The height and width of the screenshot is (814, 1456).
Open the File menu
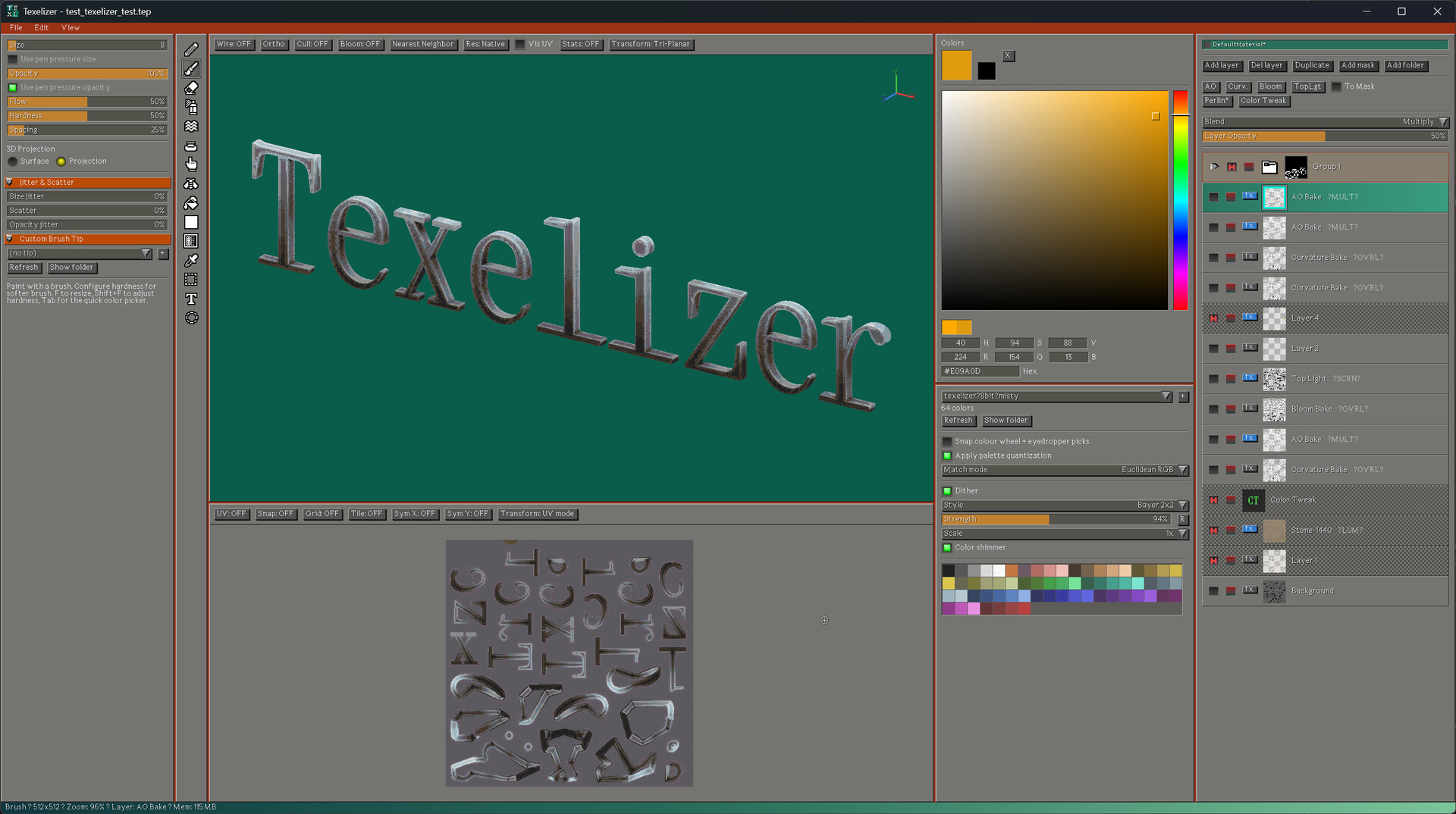pyautogui.click(x=16, y=28)
